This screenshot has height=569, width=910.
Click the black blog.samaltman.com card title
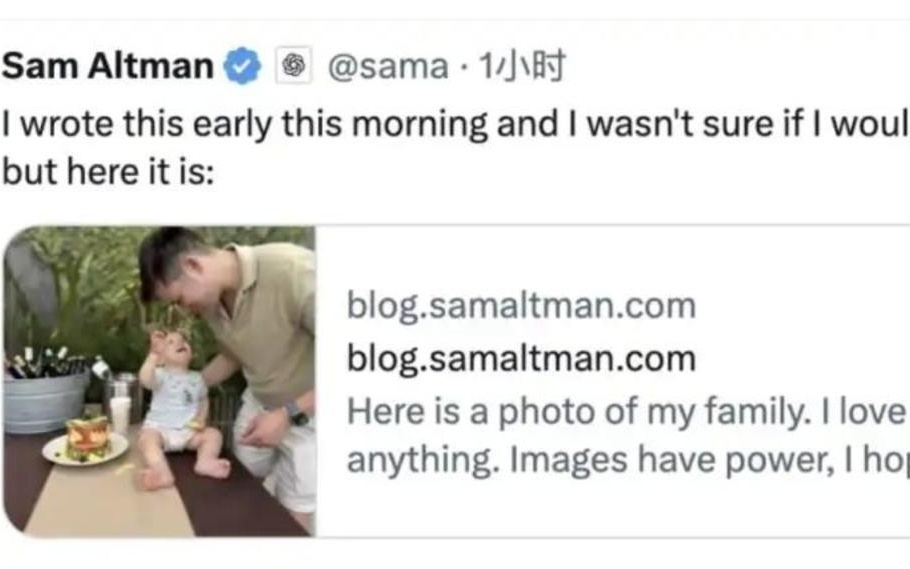(520, 358)
